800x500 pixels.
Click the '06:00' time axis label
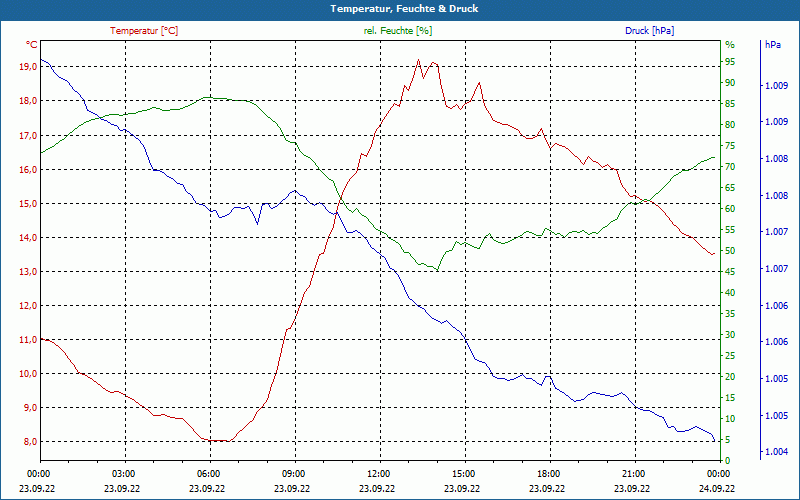click(x=208, y=474)
